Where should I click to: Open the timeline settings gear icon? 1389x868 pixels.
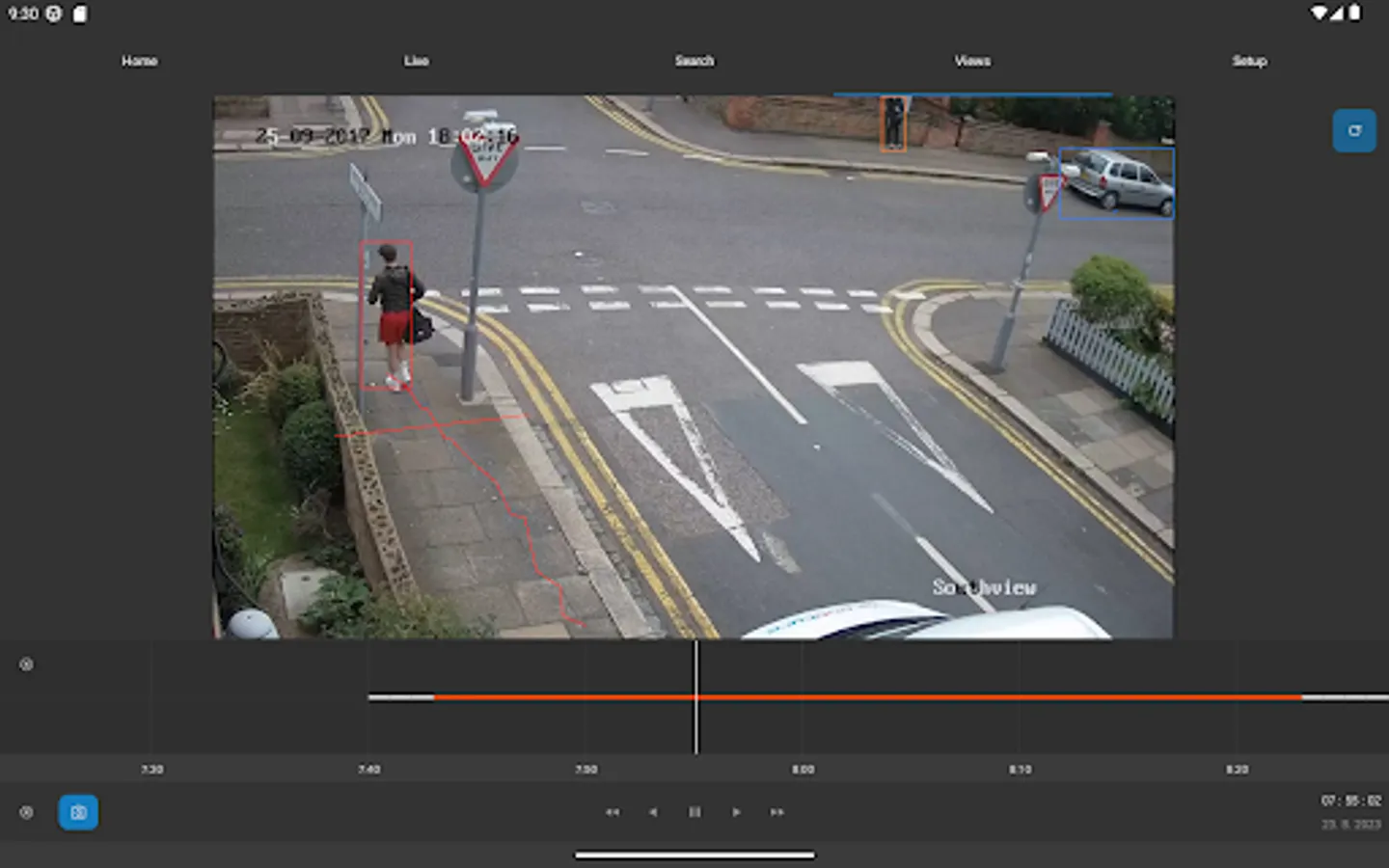tap(26, 664)
